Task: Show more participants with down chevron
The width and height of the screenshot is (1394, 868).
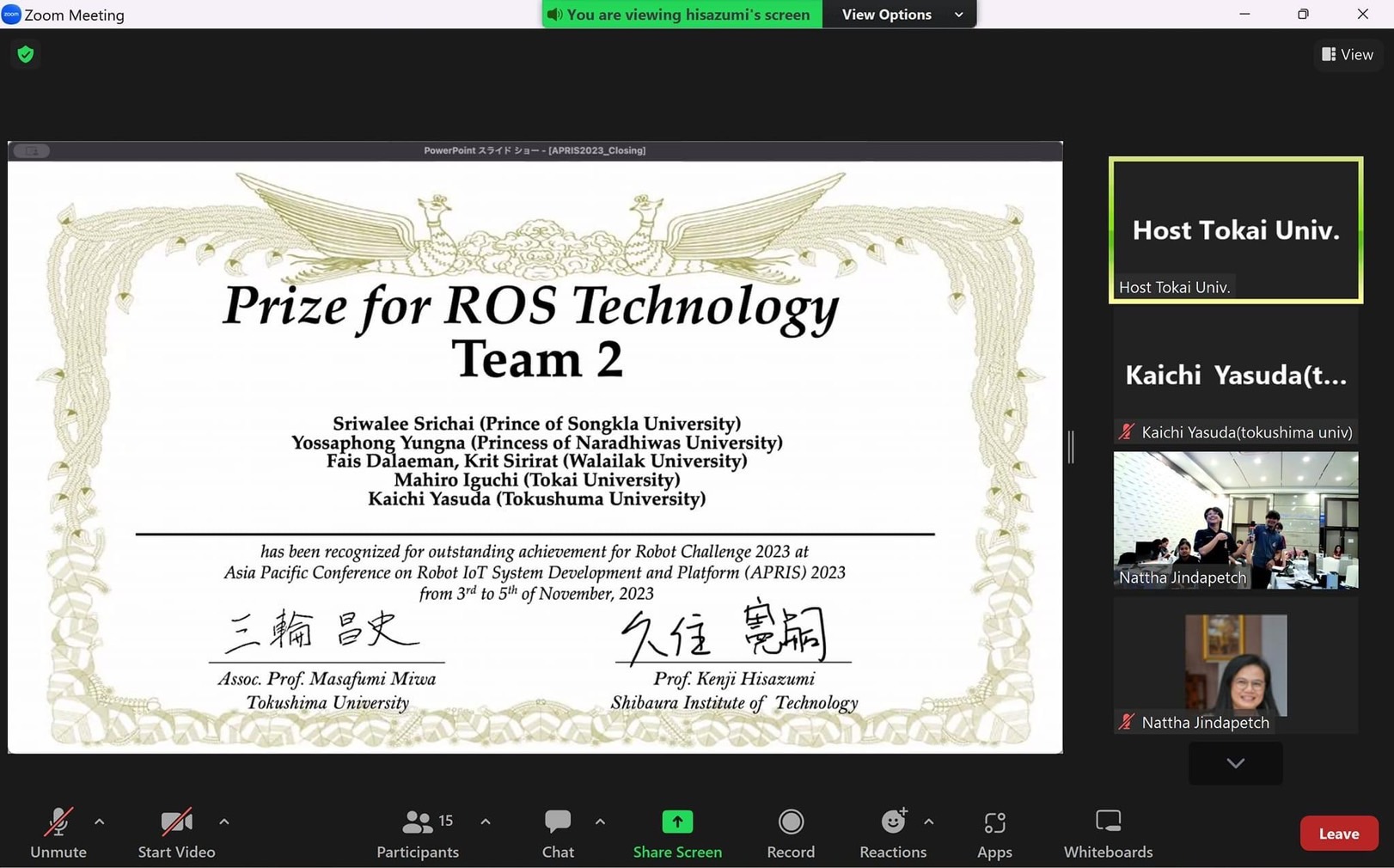Action: (1235, 763)
